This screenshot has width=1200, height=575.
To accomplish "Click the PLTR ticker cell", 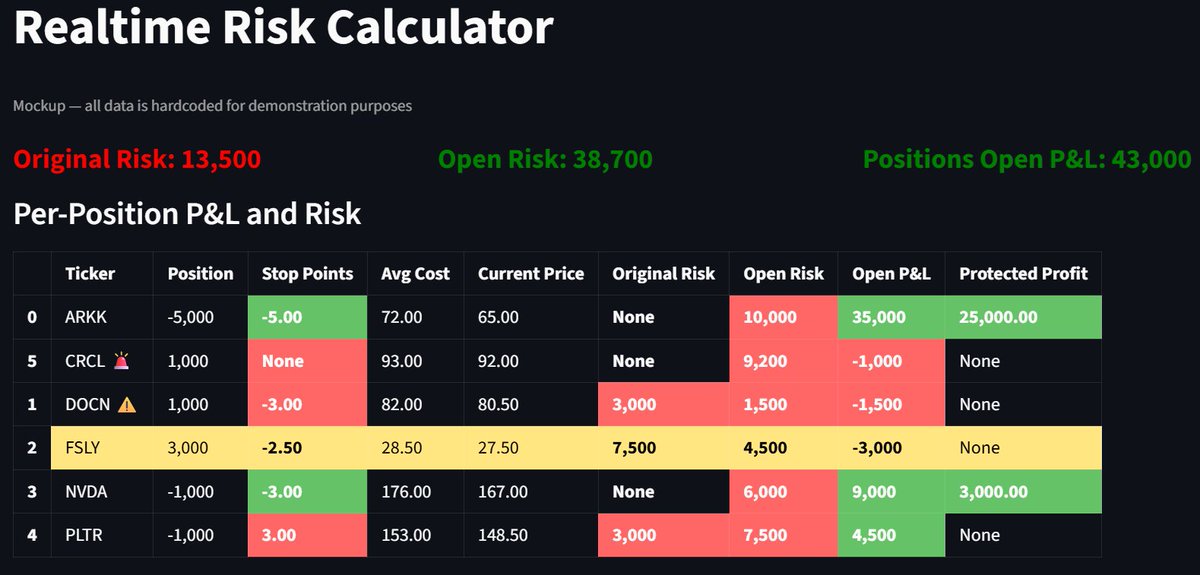I will pyautogui.click(x=102, y=535).
